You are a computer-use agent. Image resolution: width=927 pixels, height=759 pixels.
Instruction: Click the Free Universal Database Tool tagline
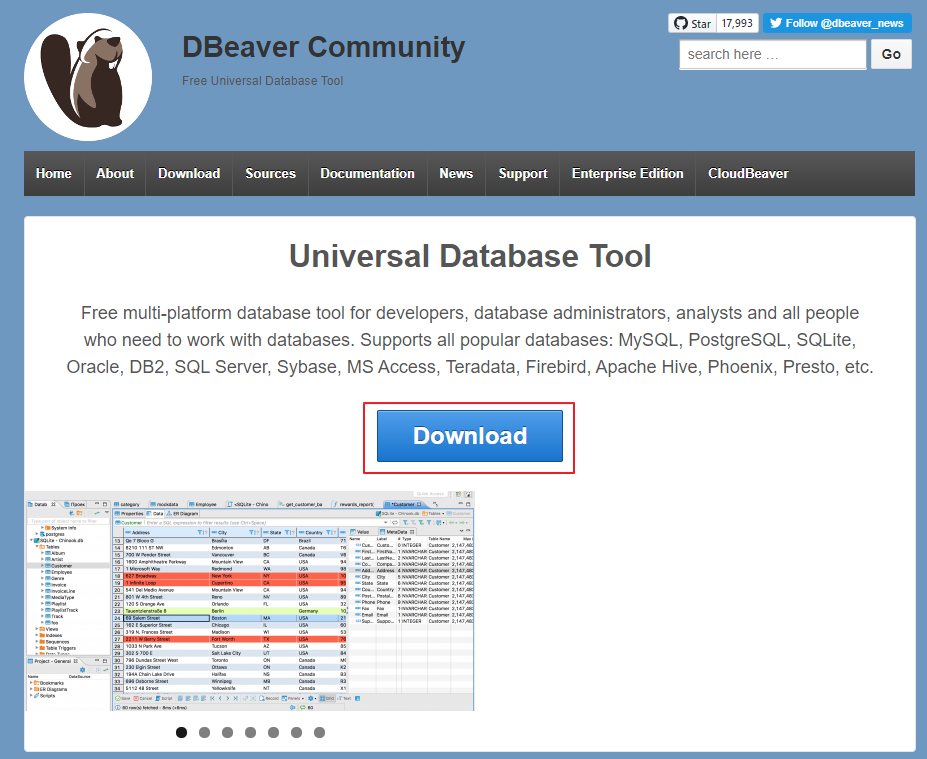(x=262, y=80)
